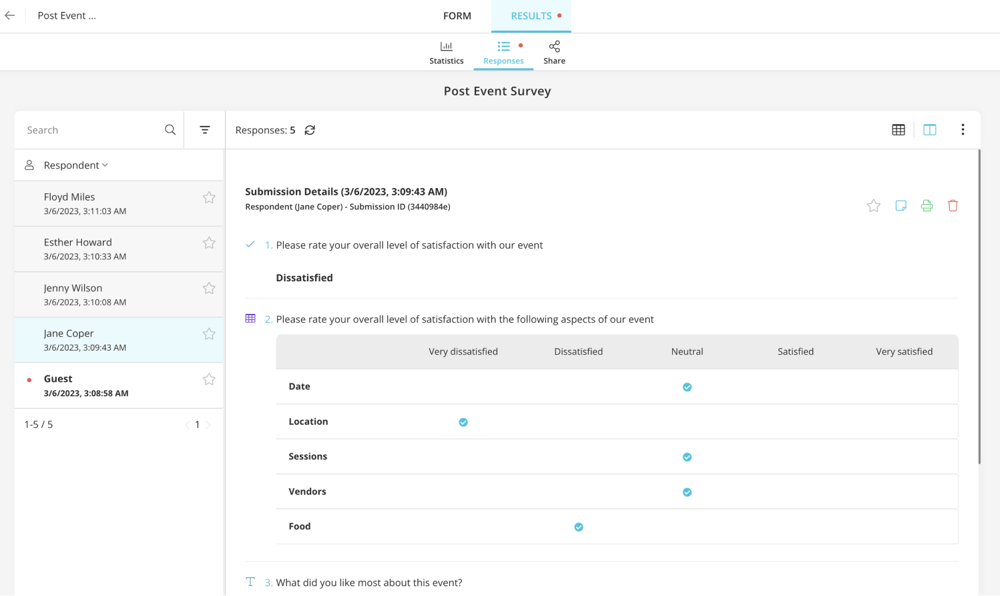Image resolution: width=1000 pixels, height=596 pixels.
Task: Open the Share tab
Action: (x=554, y=53)
